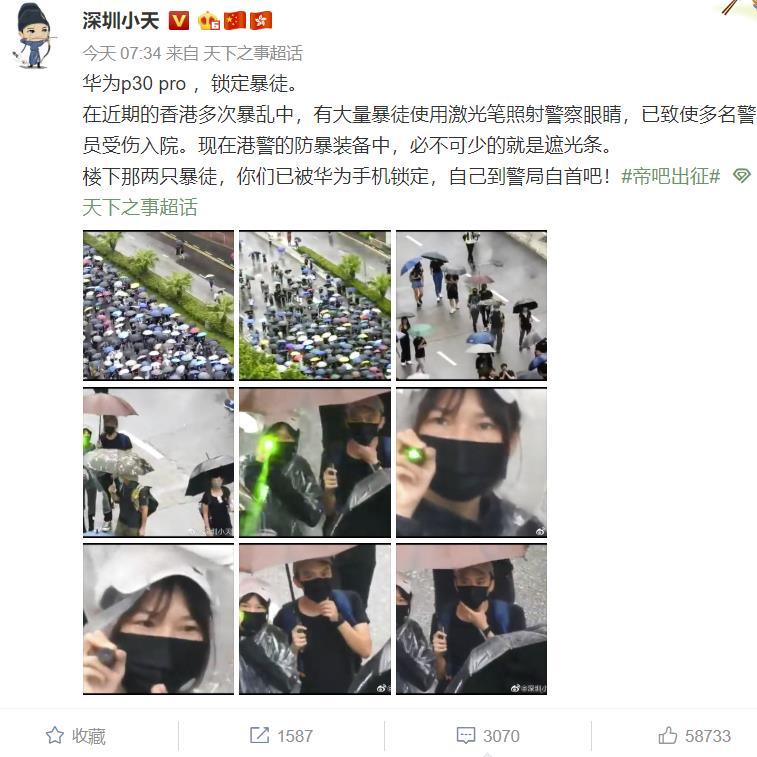Open thumbnail of masked face holding green laser

click(x=471, y=463)
